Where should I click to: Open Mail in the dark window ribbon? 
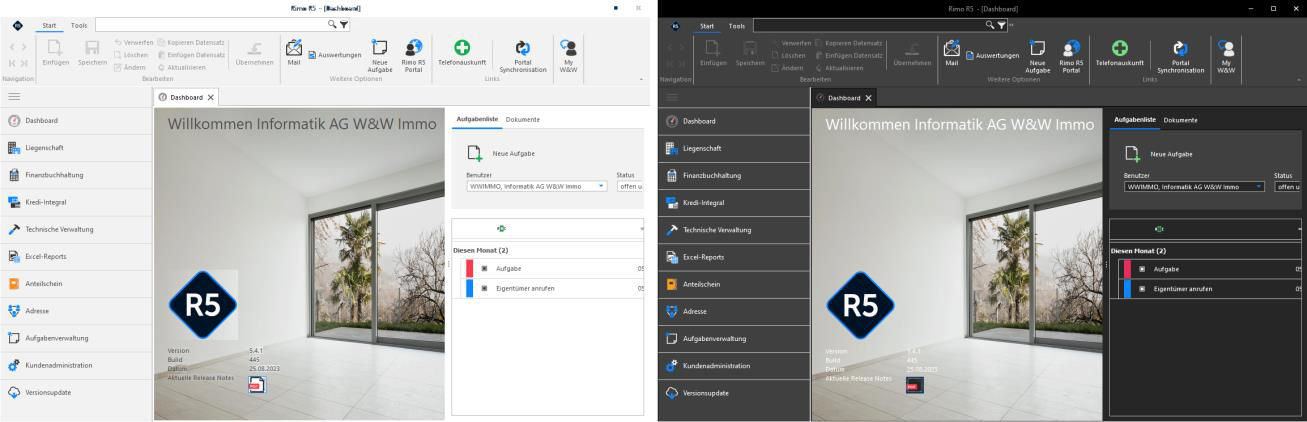coord(952,53)
